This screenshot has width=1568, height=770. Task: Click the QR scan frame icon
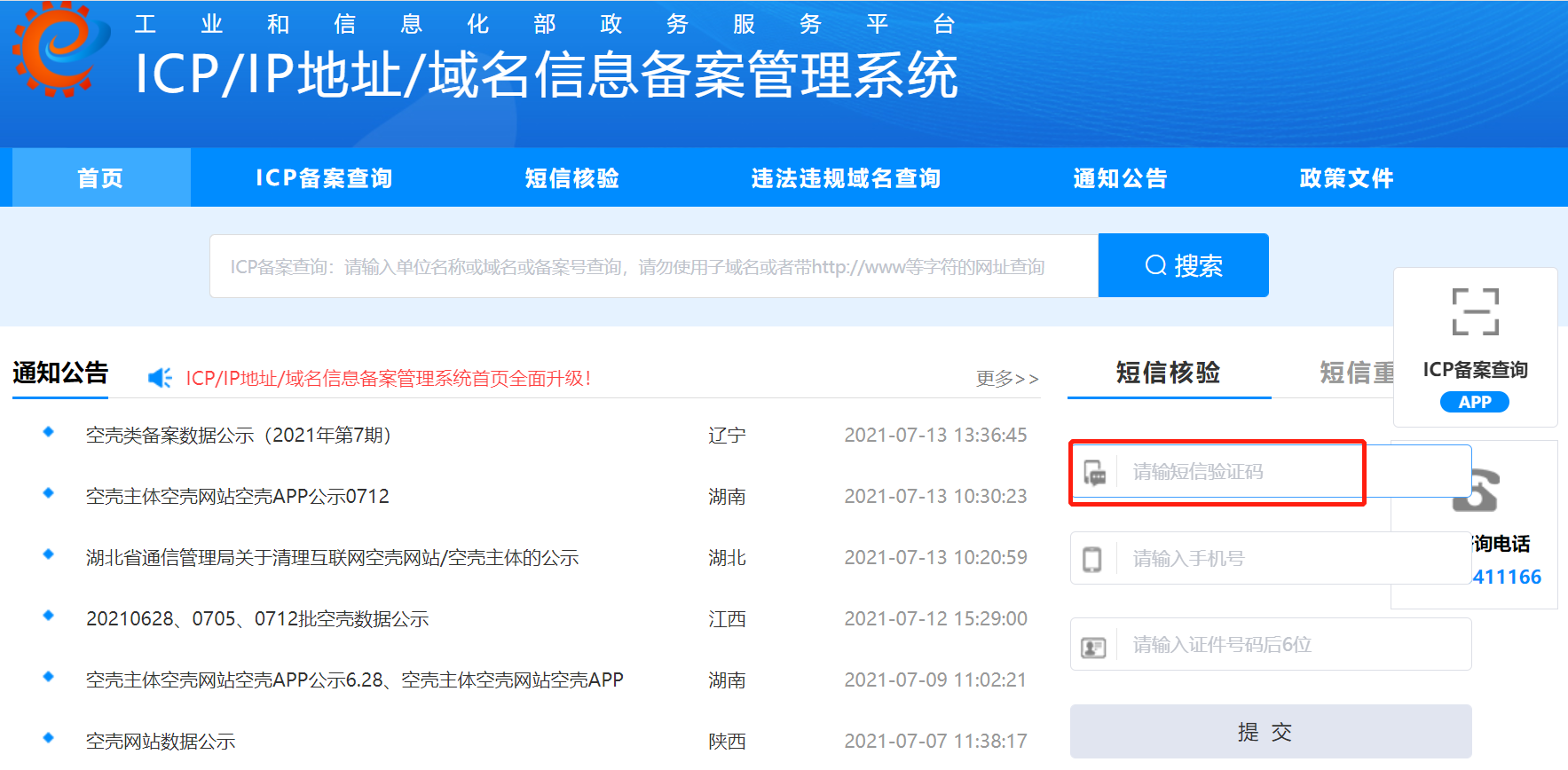pyautogui.click(x=1475, y=311)
